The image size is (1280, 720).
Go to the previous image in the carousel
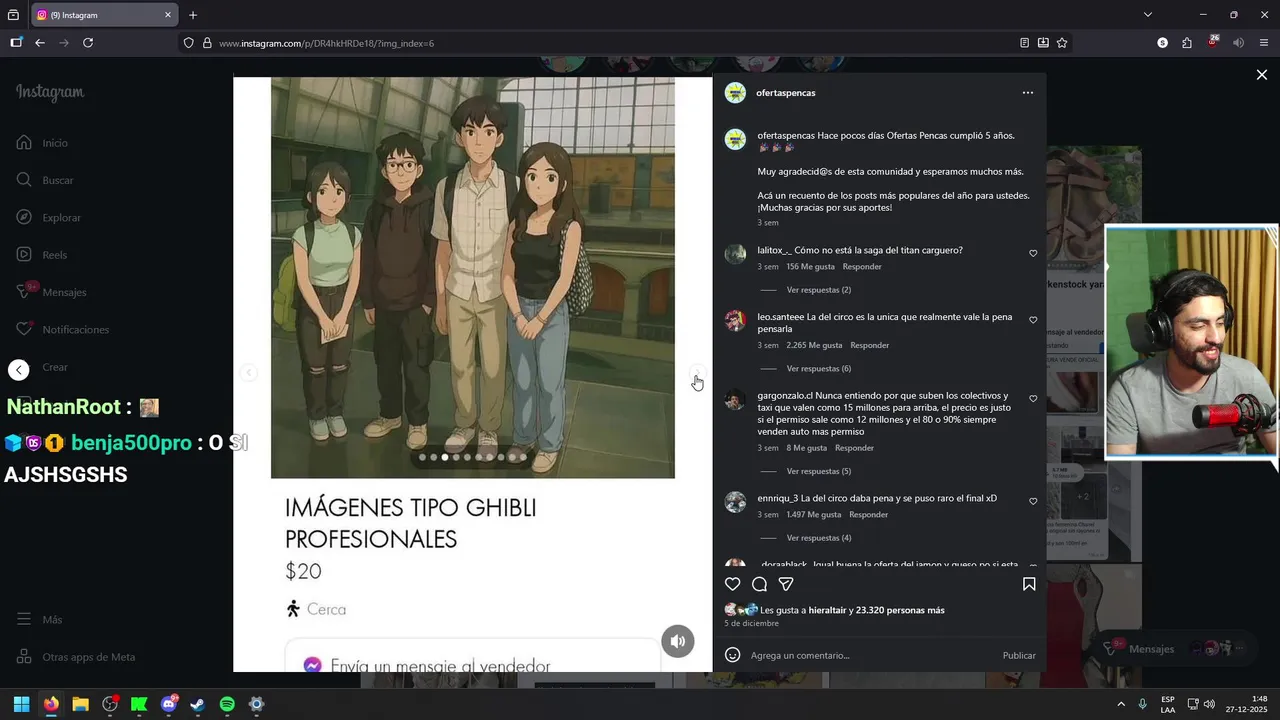[248, 372]
